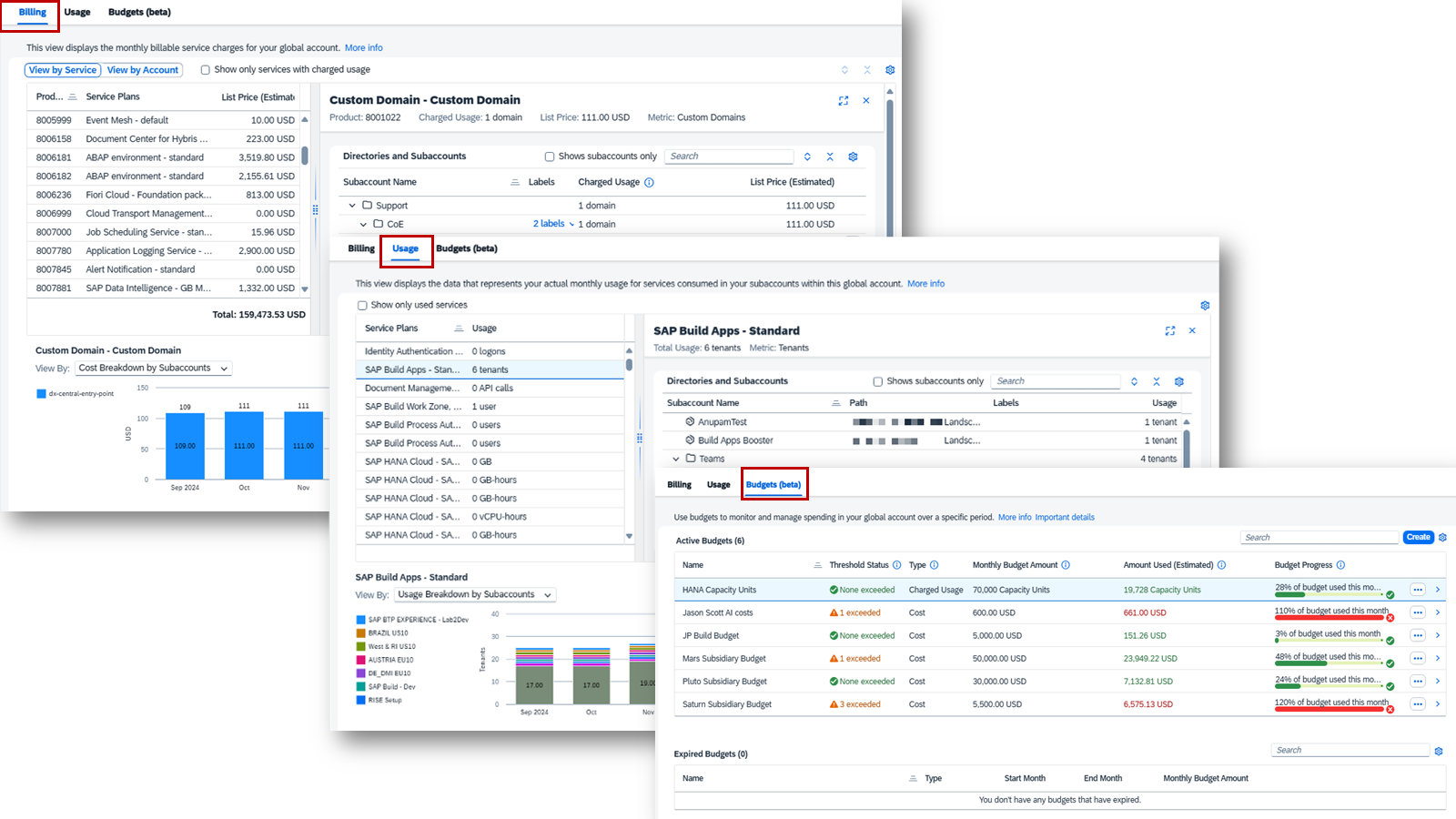The width and height of the screenshot is (1456, 819).
Task: Open actions menu for HANA Capacity Units budget
Action: tap(1418, 590)
